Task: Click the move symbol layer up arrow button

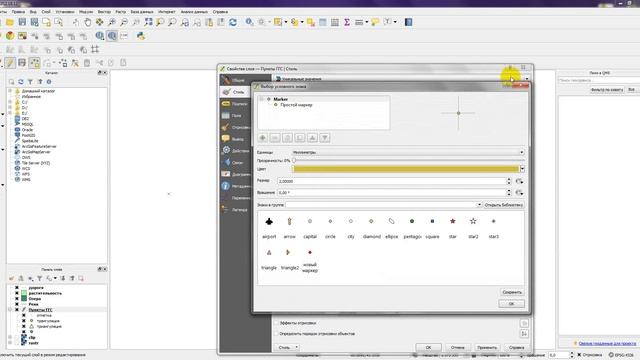Action: pyautogui.click(x=312, y=138)
